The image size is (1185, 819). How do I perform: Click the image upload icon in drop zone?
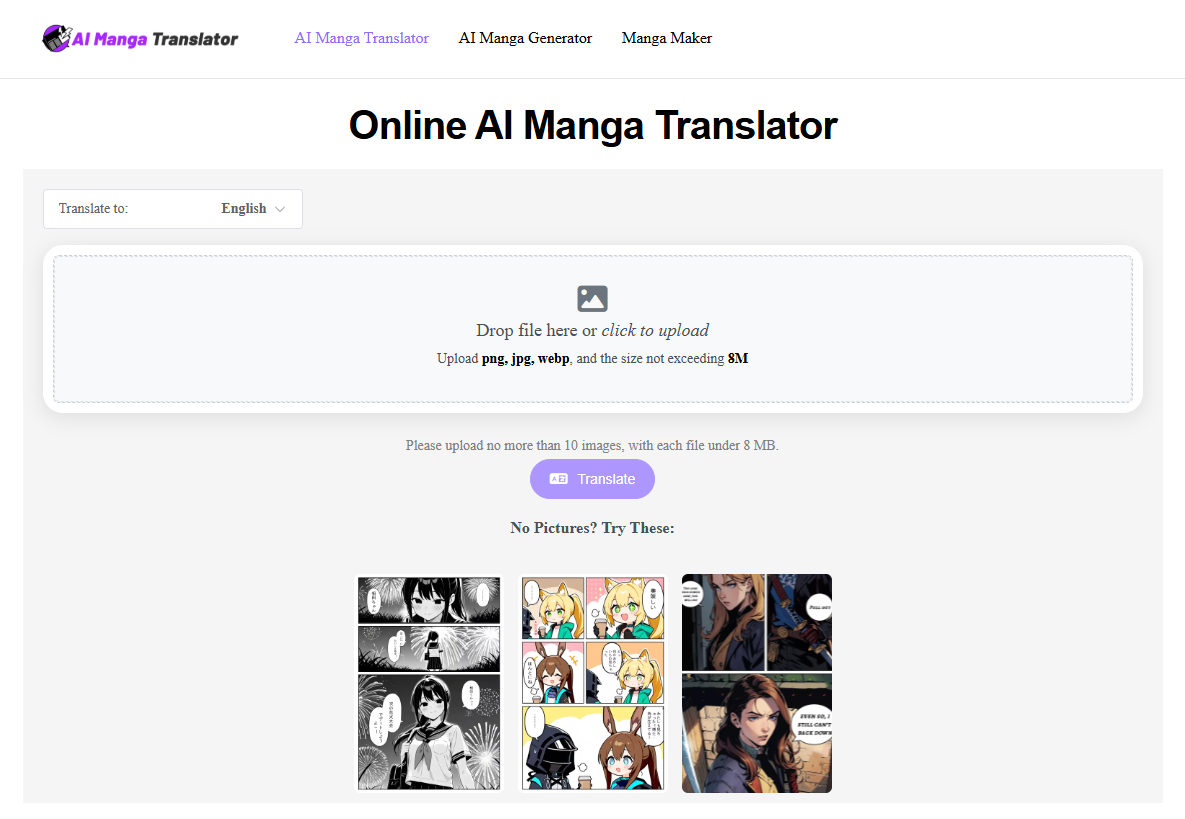pos(592,298)
